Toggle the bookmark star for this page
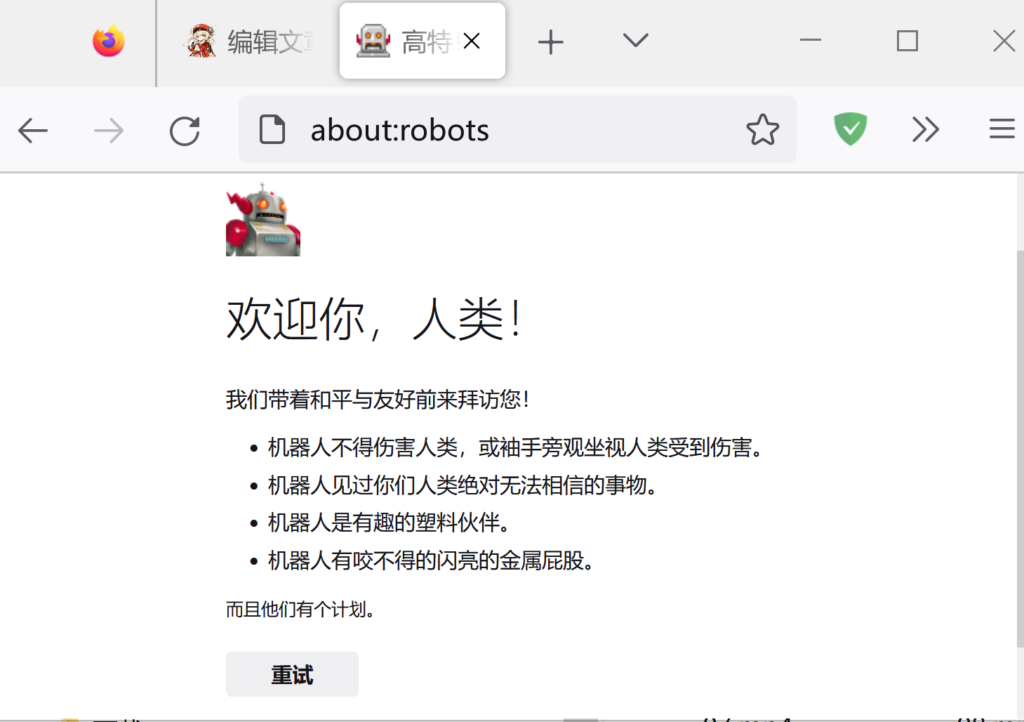The image size is (1024, 722). [x=762, y=129]
